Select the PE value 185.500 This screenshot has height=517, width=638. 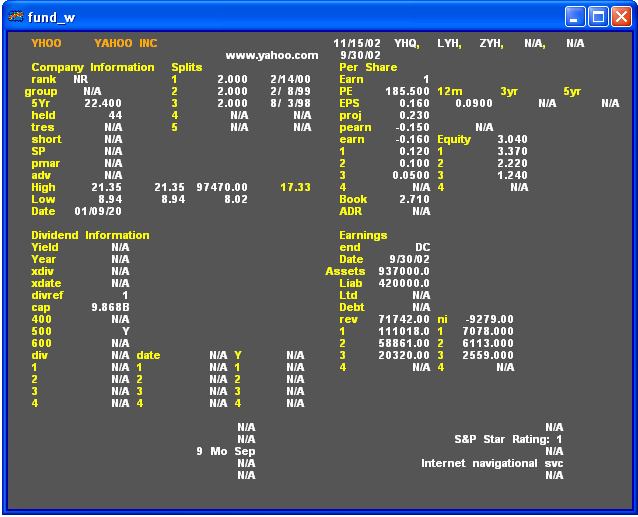pos(407,91)
